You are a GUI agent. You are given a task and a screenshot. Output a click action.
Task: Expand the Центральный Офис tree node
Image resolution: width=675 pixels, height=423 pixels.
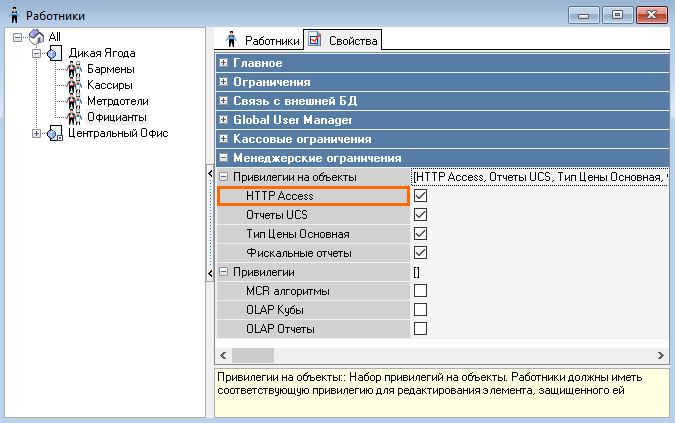pyautogui.click(x=38, y=134)
